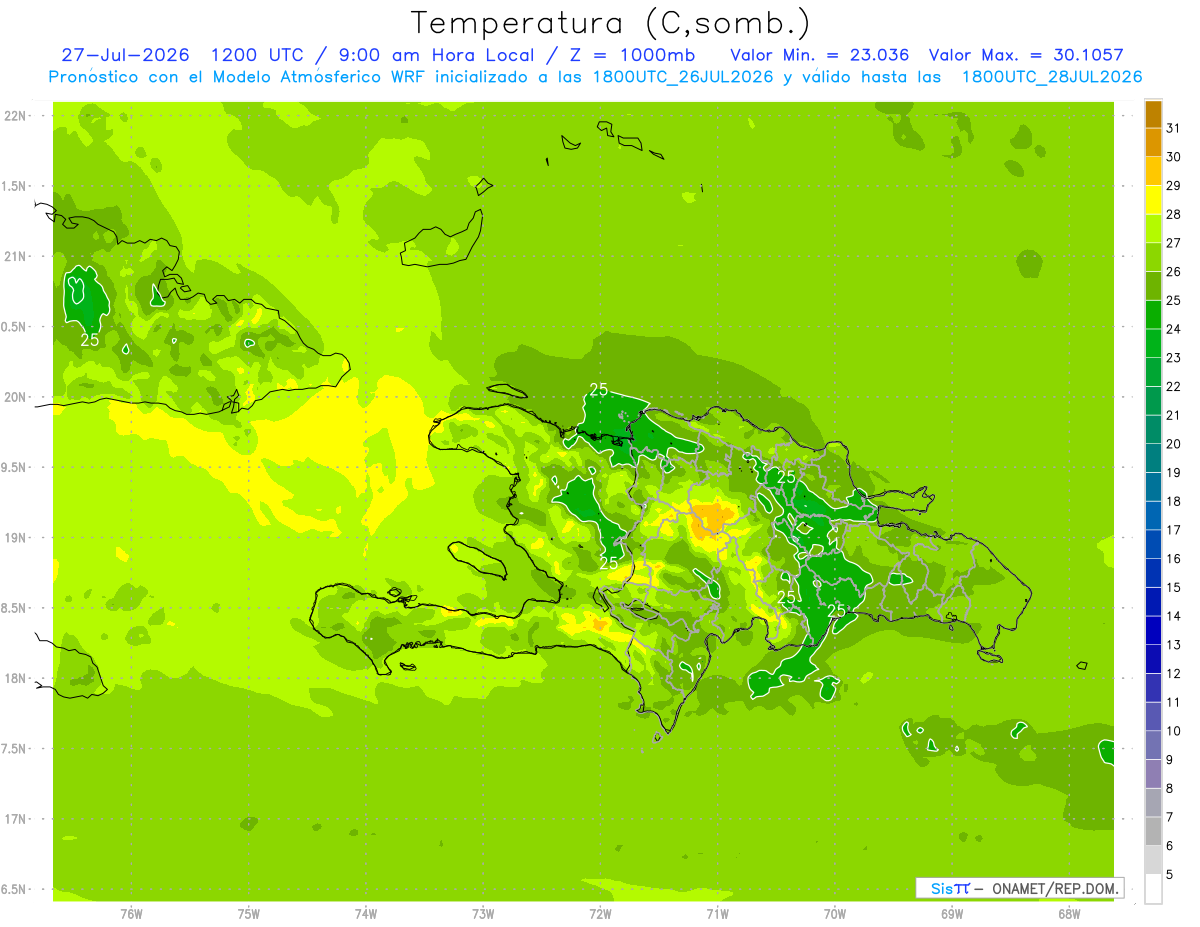Click the purple 10 degree legend swatch
This screenshot has width=1200, height=927.
1153,717
